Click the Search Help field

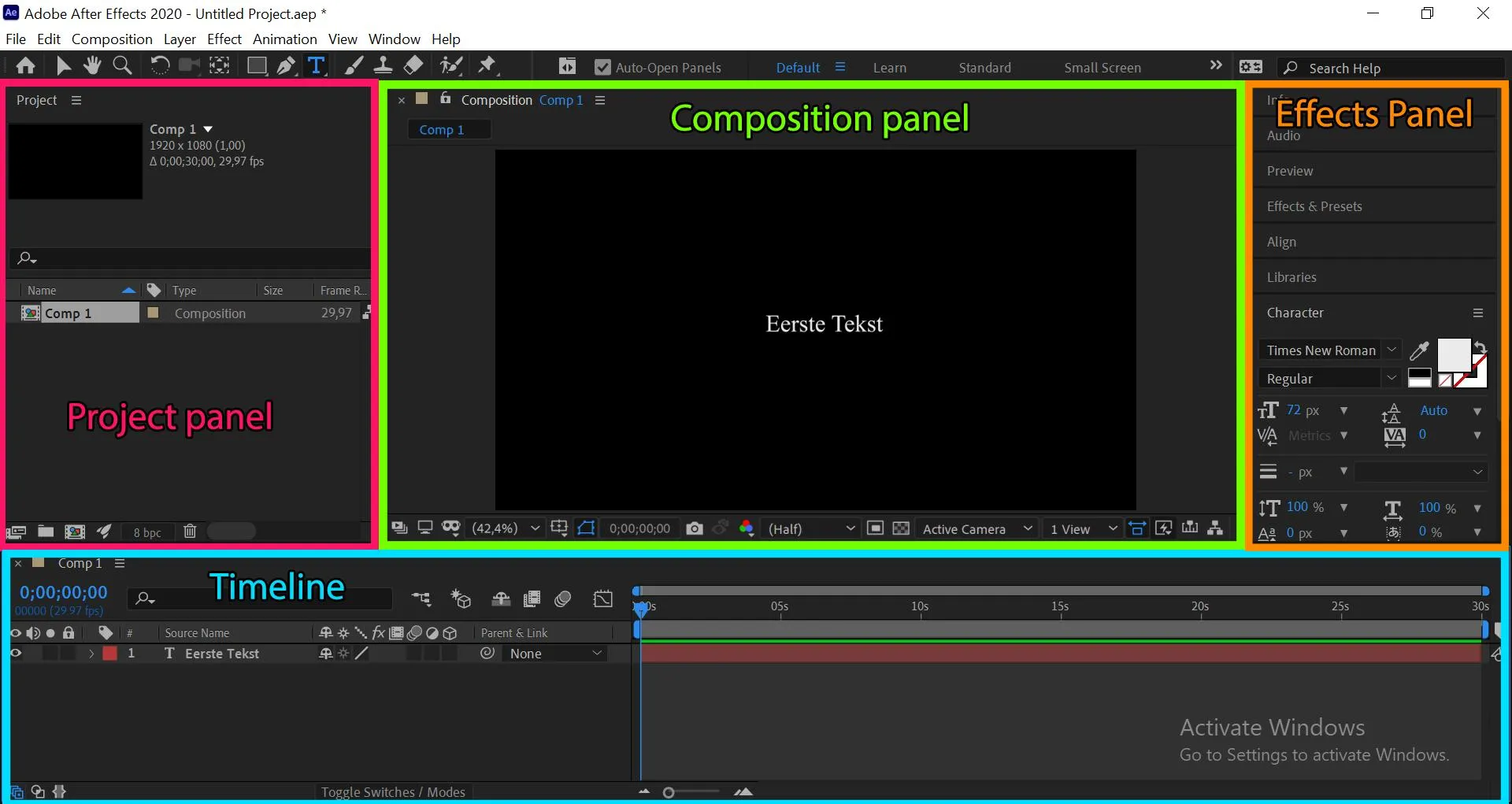1392,69
